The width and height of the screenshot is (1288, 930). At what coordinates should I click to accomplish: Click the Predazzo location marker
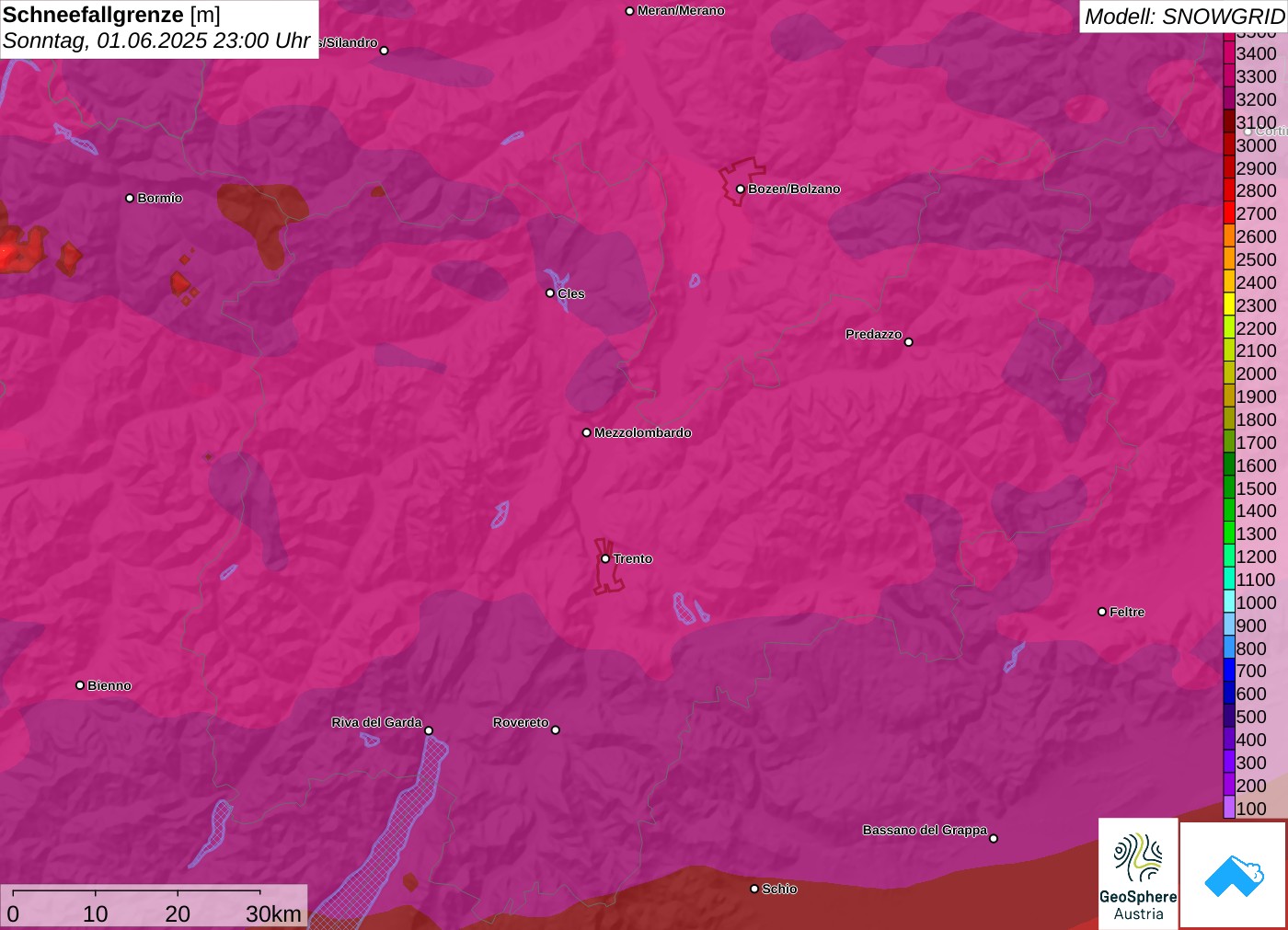[908, 341]
